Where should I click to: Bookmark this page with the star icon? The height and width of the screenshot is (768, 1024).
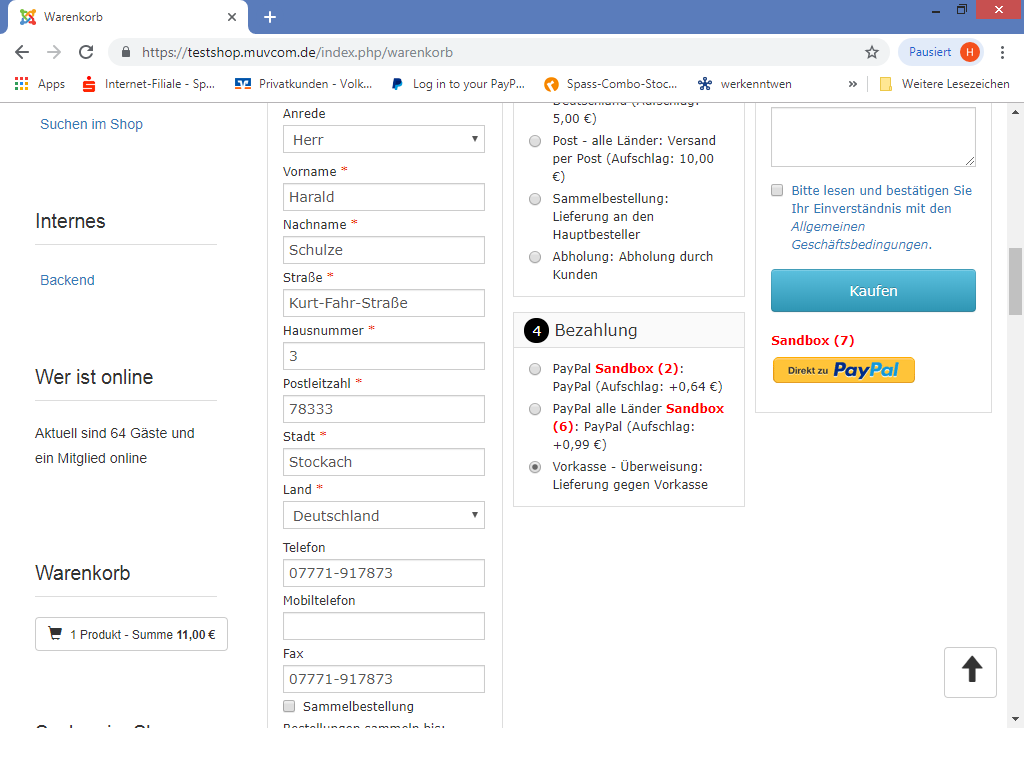point(871,52)
